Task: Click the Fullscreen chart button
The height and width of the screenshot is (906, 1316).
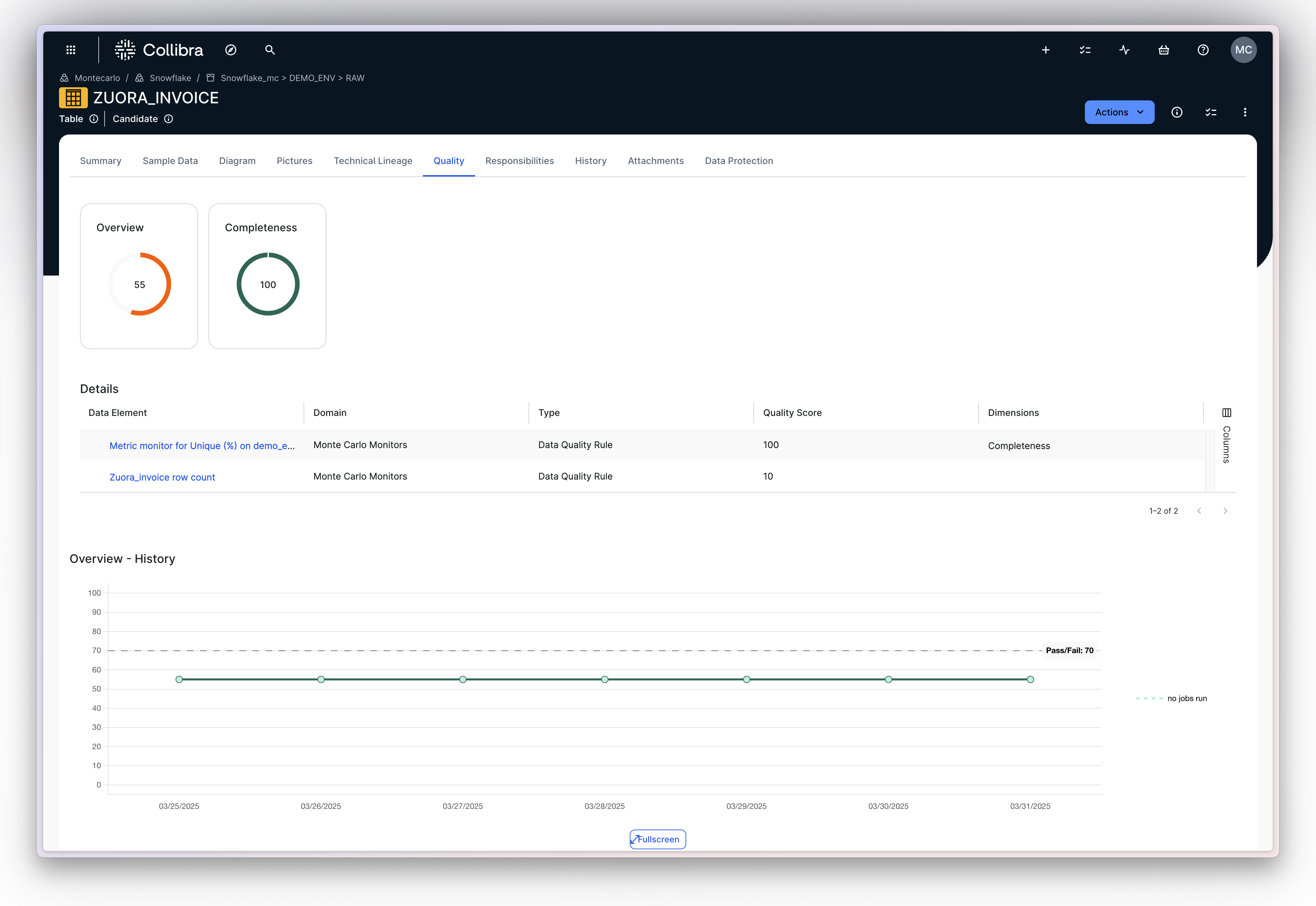Action: pos(657,839)
